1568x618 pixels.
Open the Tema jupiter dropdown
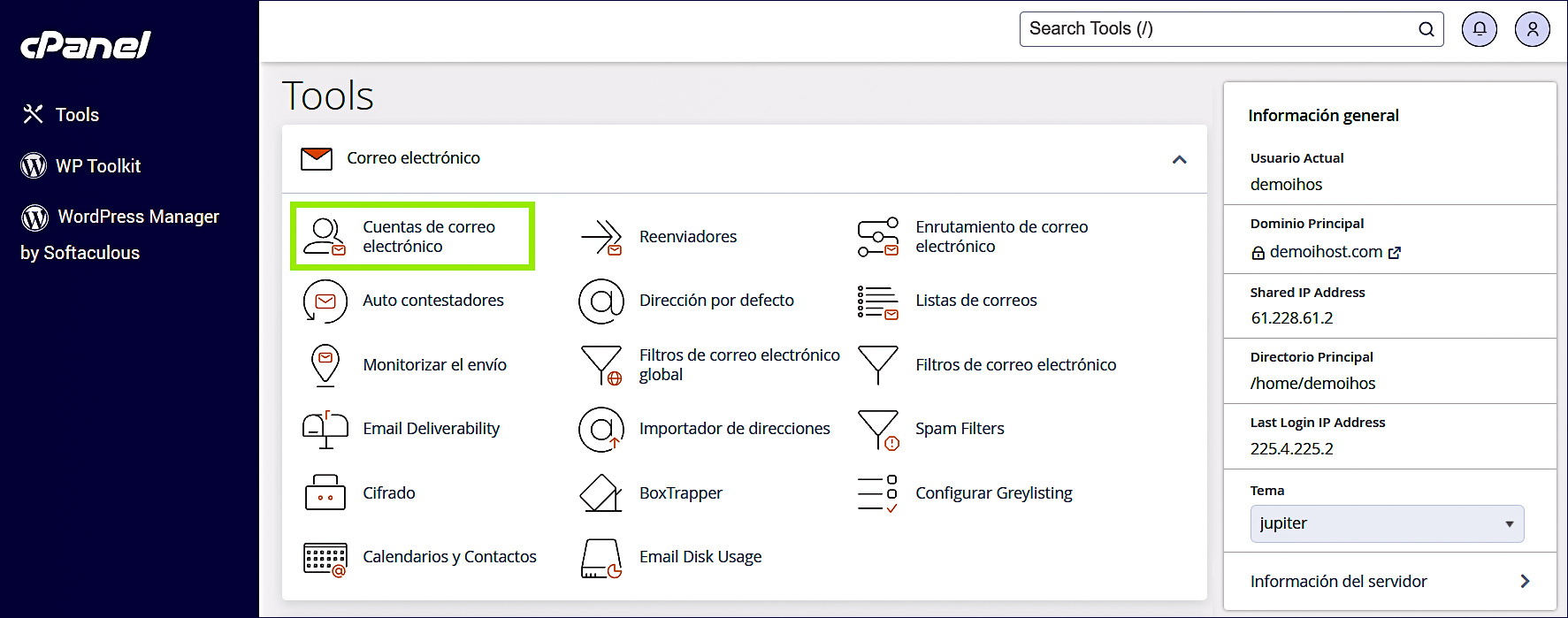[1386, 523]
